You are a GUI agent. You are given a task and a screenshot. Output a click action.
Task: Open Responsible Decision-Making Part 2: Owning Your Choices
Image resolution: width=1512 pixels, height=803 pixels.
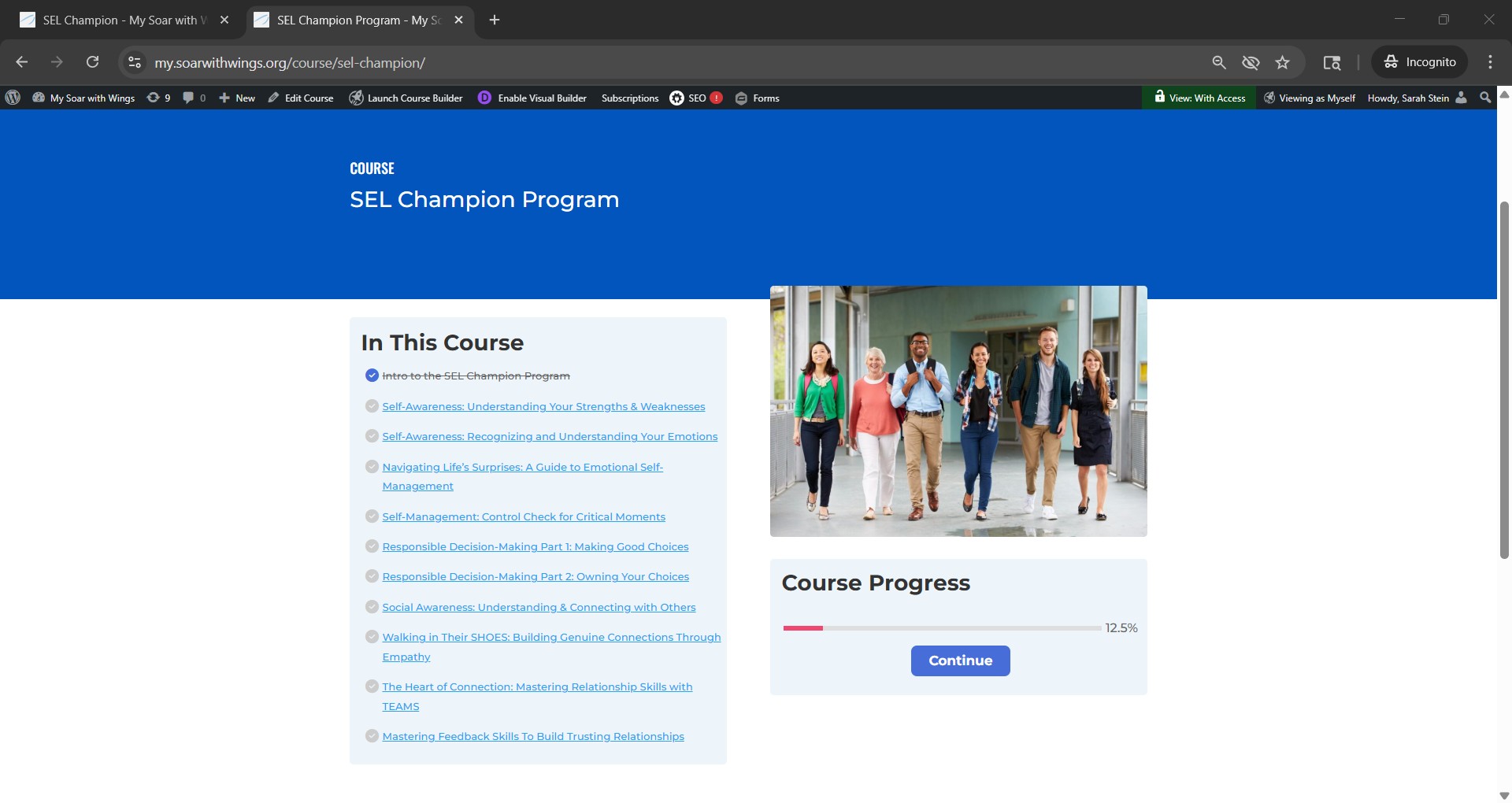point(535,576)
